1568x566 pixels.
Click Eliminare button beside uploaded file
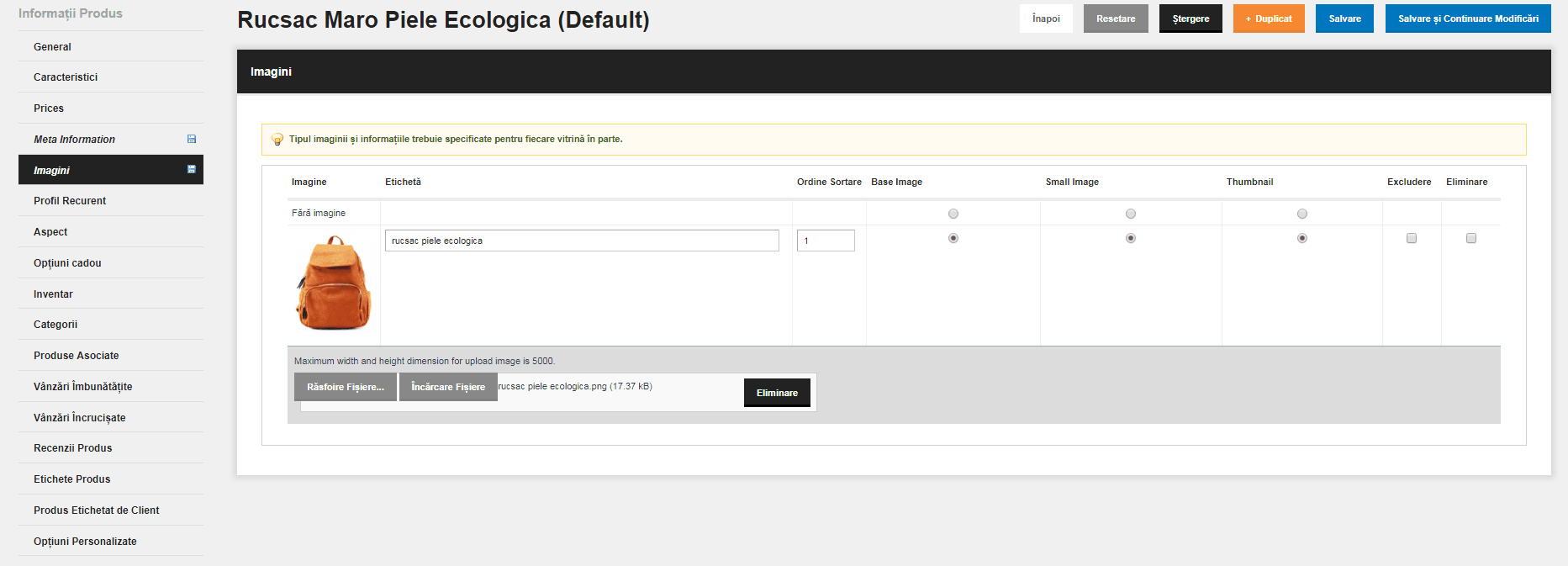[x=777, y=393]
